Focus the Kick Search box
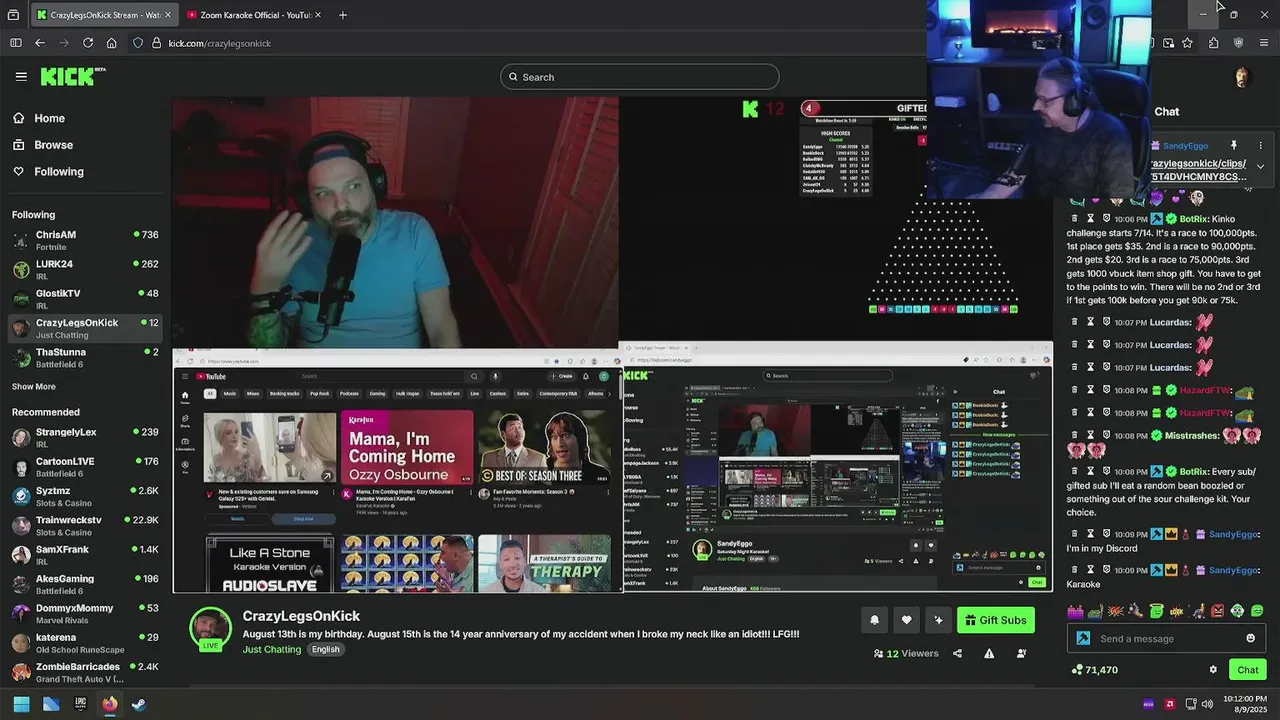 640,77
